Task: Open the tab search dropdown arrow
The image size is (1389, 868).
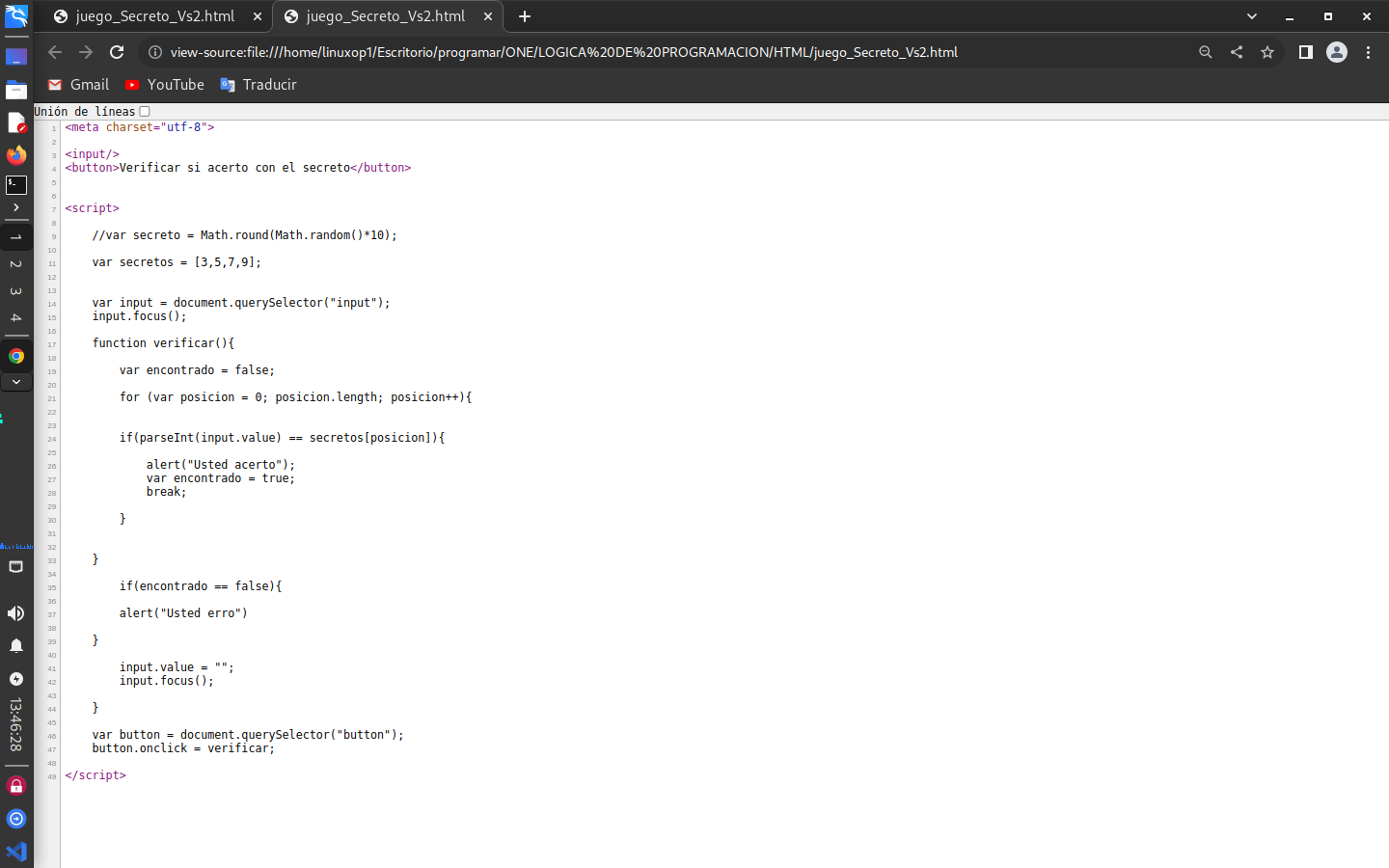Action: (1252, 16)
